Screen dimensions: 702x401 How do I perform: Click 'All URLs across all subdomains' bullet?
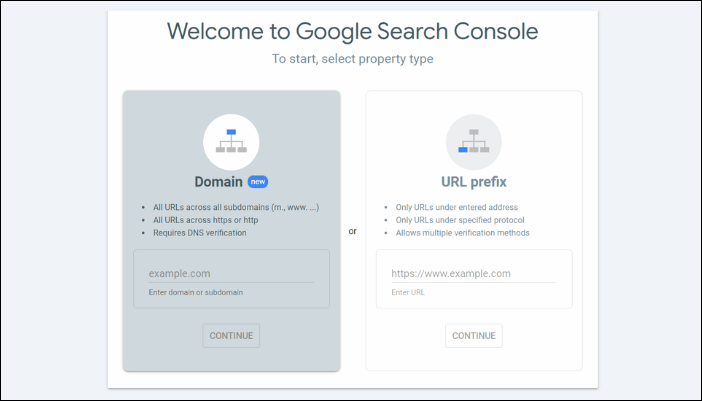[x=236, y=207]
